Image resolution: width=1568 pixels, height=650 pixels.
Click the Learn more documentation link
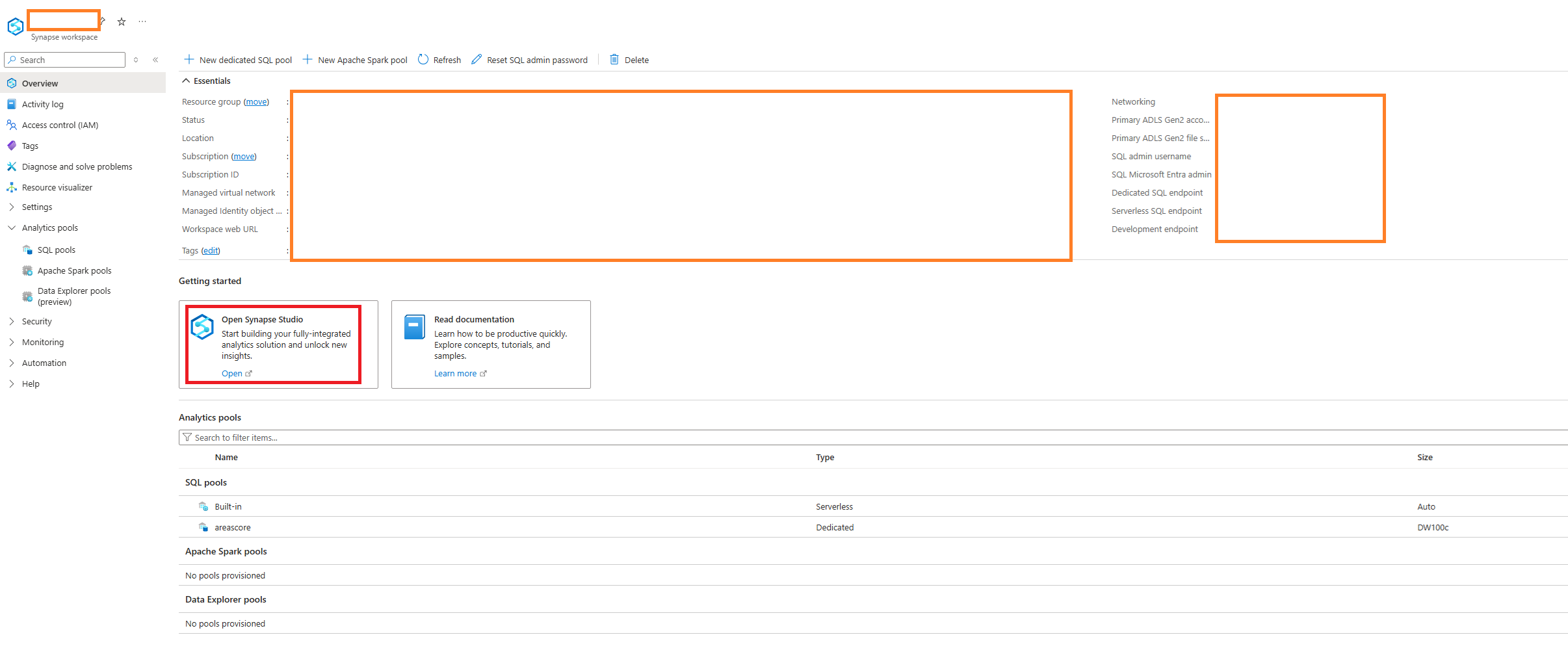tap(456, 374)
